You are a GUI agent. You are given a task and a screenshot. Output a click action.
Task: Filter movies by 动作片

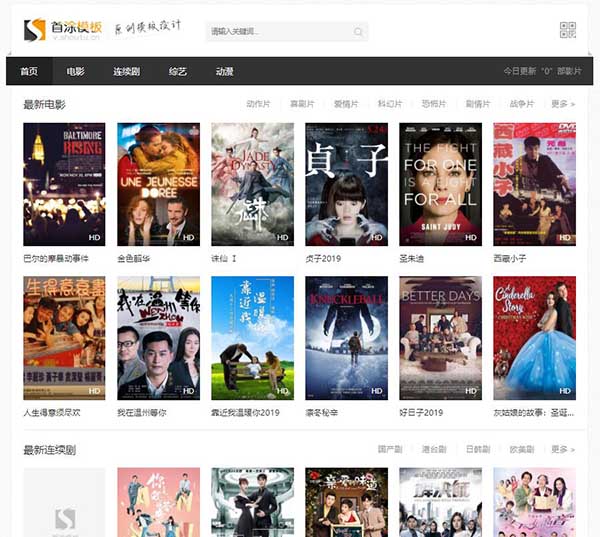258,104
